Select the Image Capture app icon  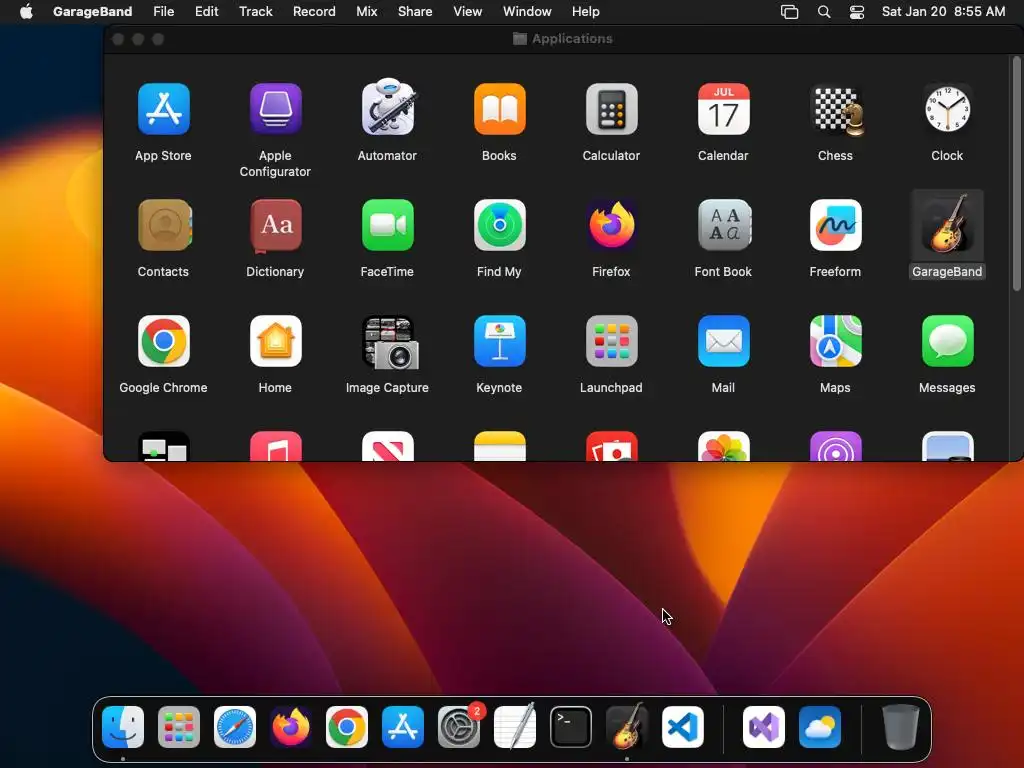[x=390, y=342]
